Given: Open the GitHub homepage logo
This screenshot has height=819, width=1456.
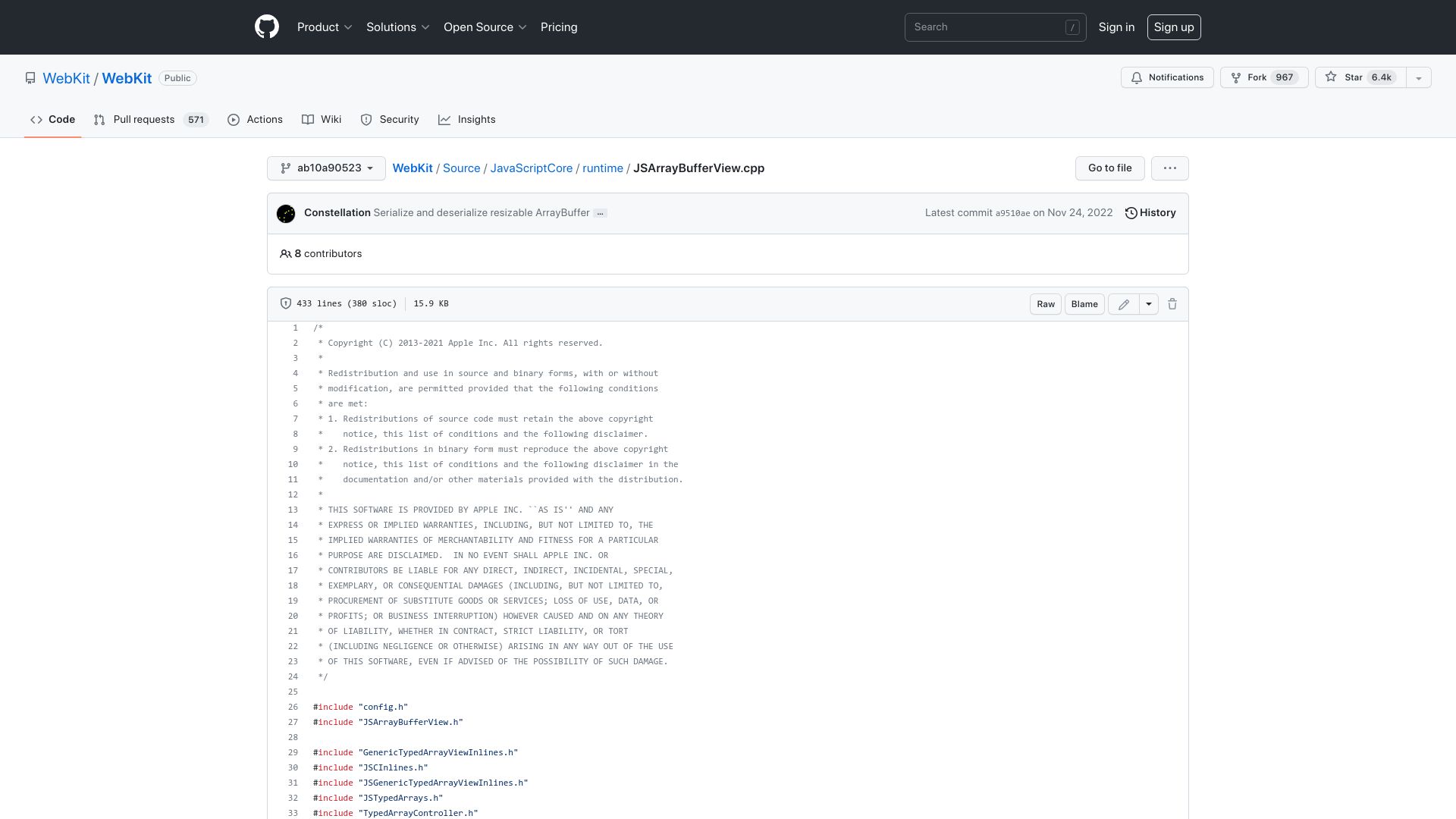Looking at the screenshot, I should coord(267,27).
